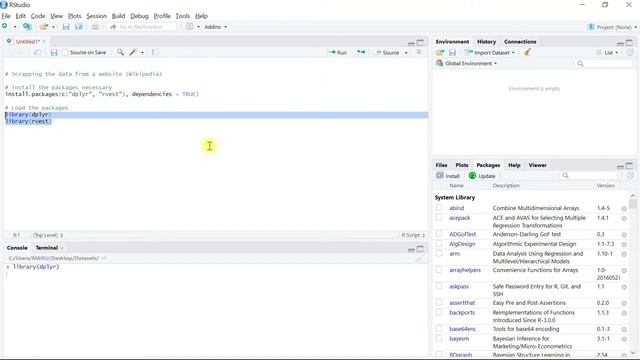
Task: Open the bayesm package link
Action: (459, 338)
